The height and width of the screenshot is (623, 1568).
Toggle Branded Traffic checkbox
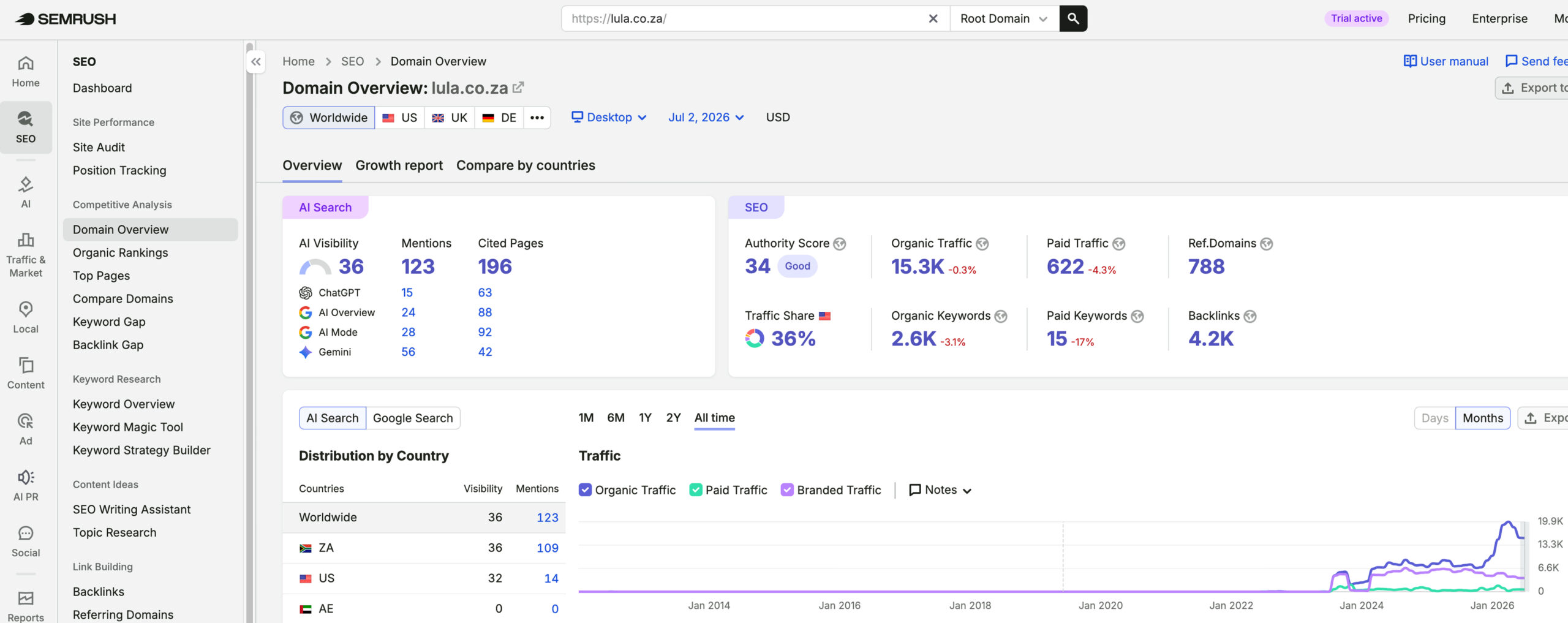(787, 490)
